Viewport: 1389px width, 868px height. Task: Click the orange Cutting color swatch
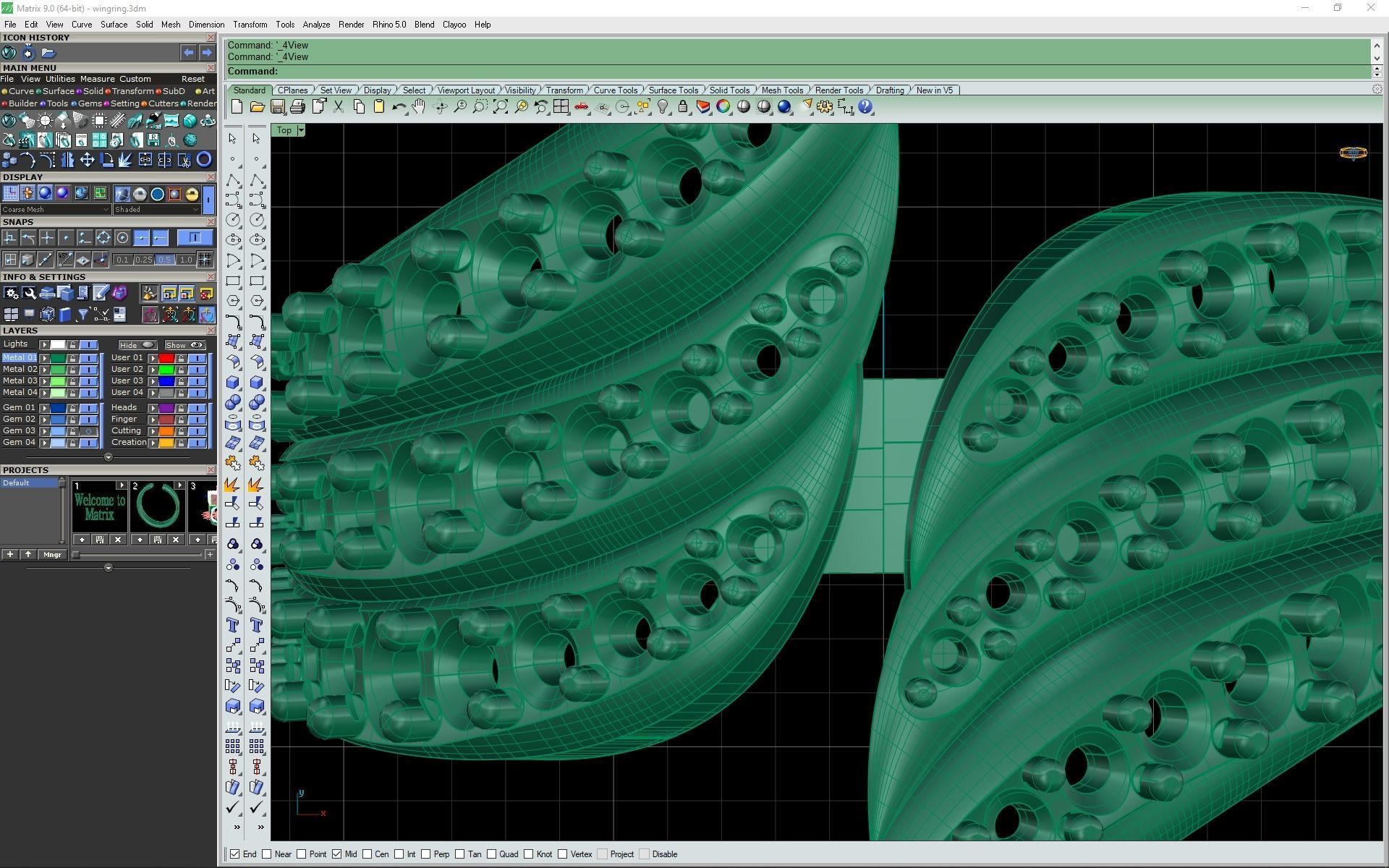click(166, 431)
